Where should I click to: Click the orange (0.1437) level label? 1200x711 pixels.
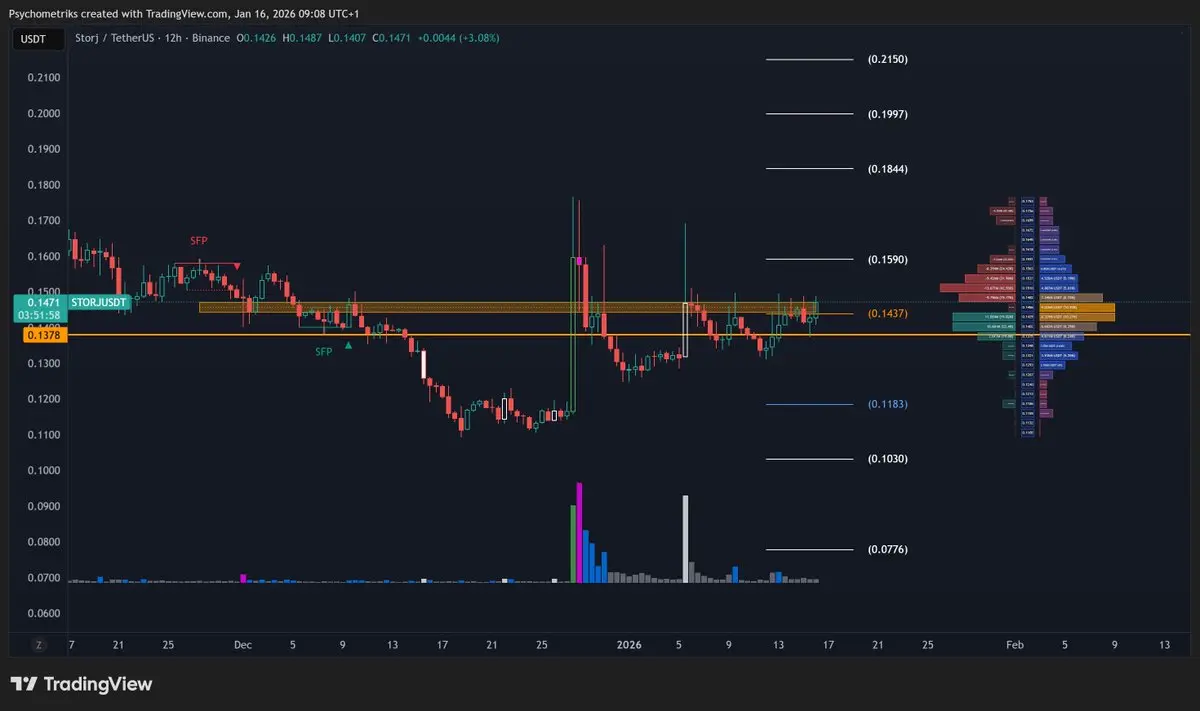pos(887,314)
